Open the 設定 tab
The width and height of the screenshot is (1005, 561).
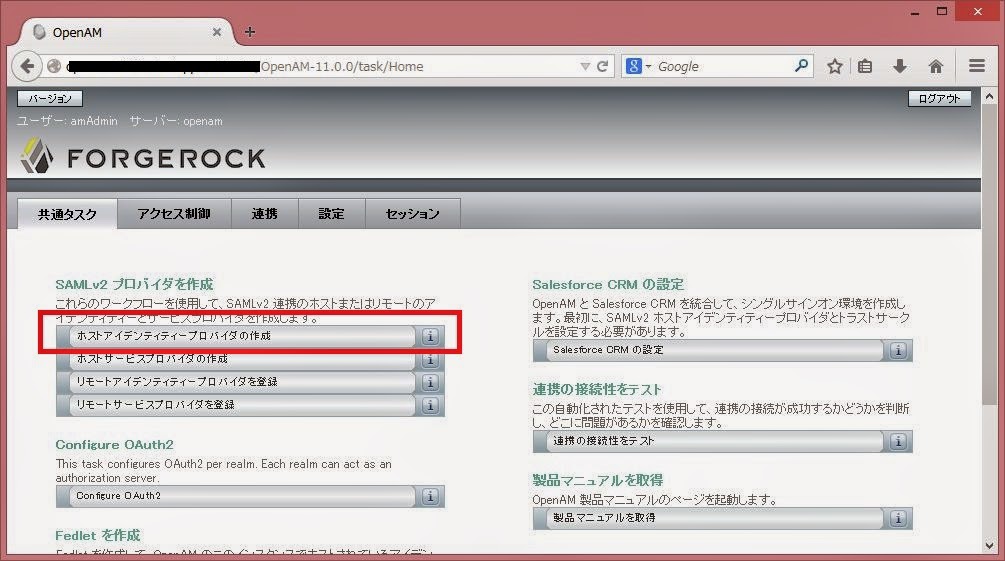point(331,214)
